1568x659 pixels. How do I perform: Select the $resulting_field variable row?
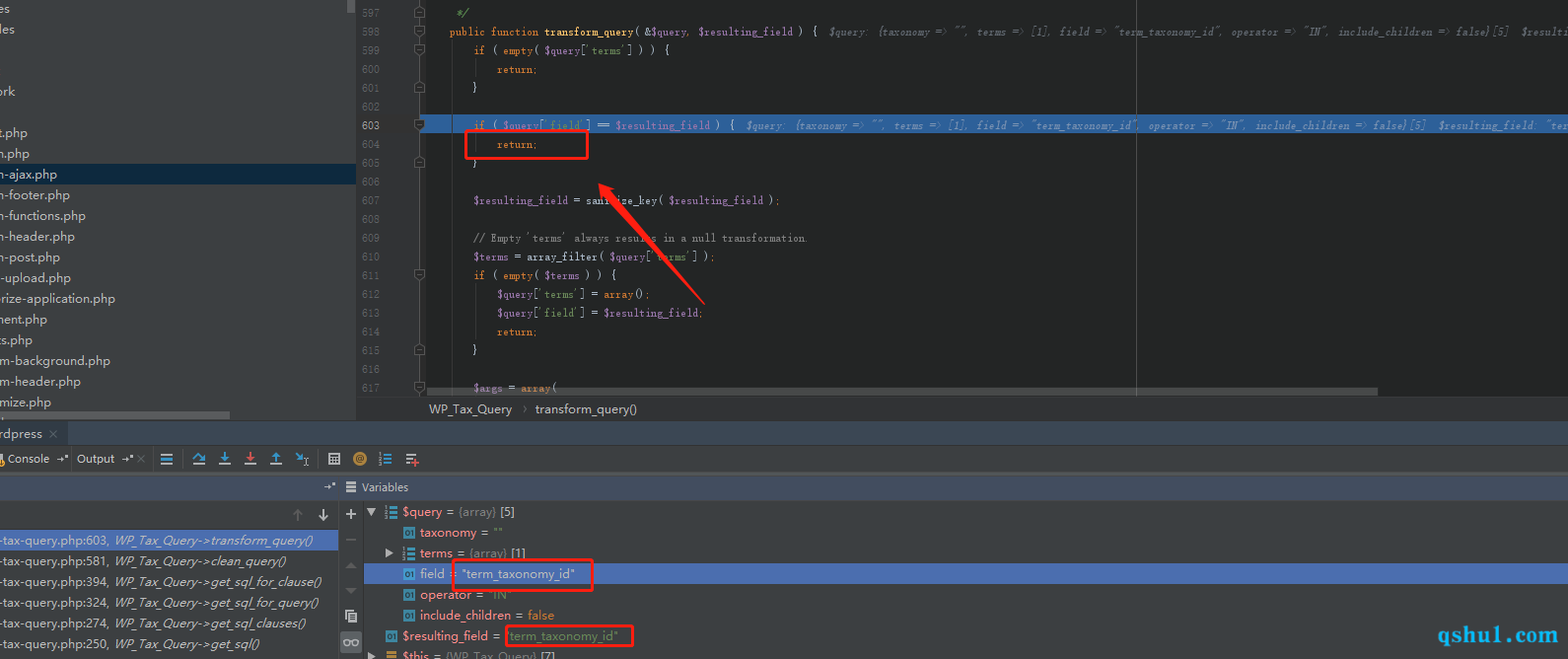(965, 636)
